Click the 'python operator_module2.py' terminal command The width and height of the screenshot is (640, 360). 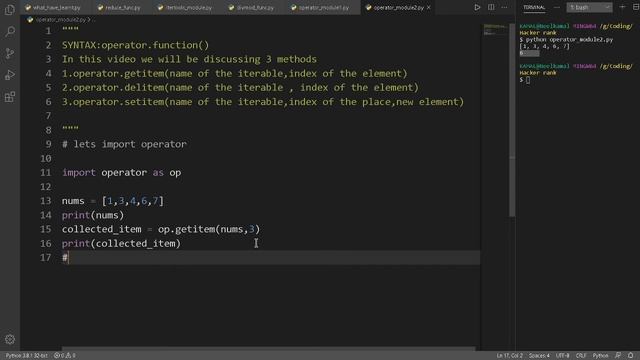(x=569, y=40)
